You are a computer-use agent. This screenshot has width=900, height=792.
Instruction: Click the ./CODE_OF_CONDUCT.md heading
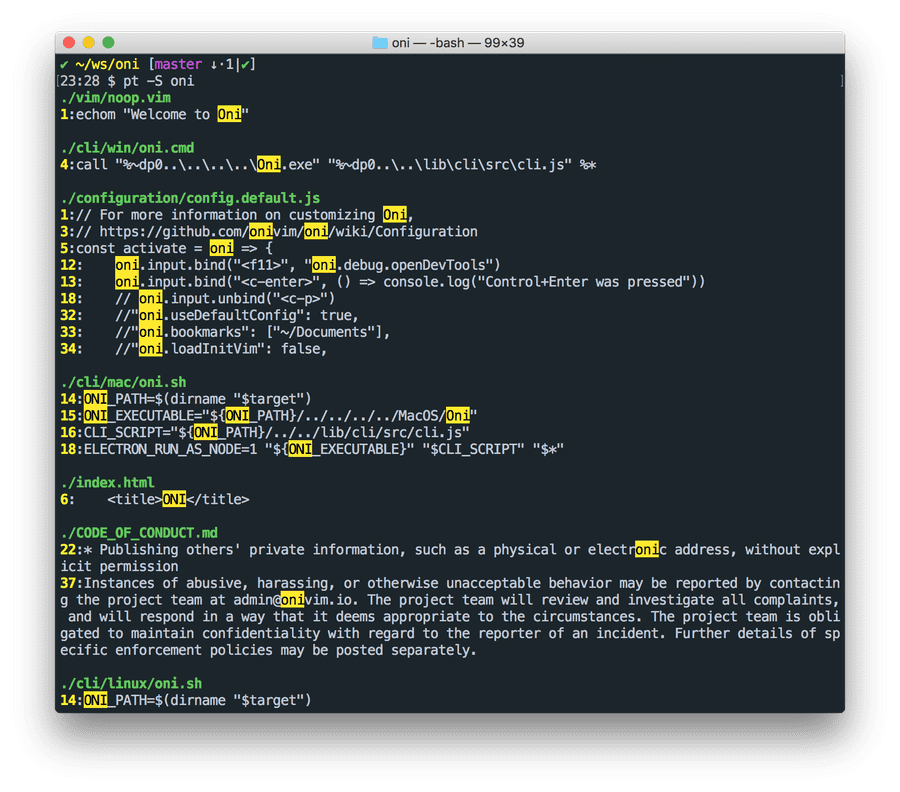tap(142, 532)
